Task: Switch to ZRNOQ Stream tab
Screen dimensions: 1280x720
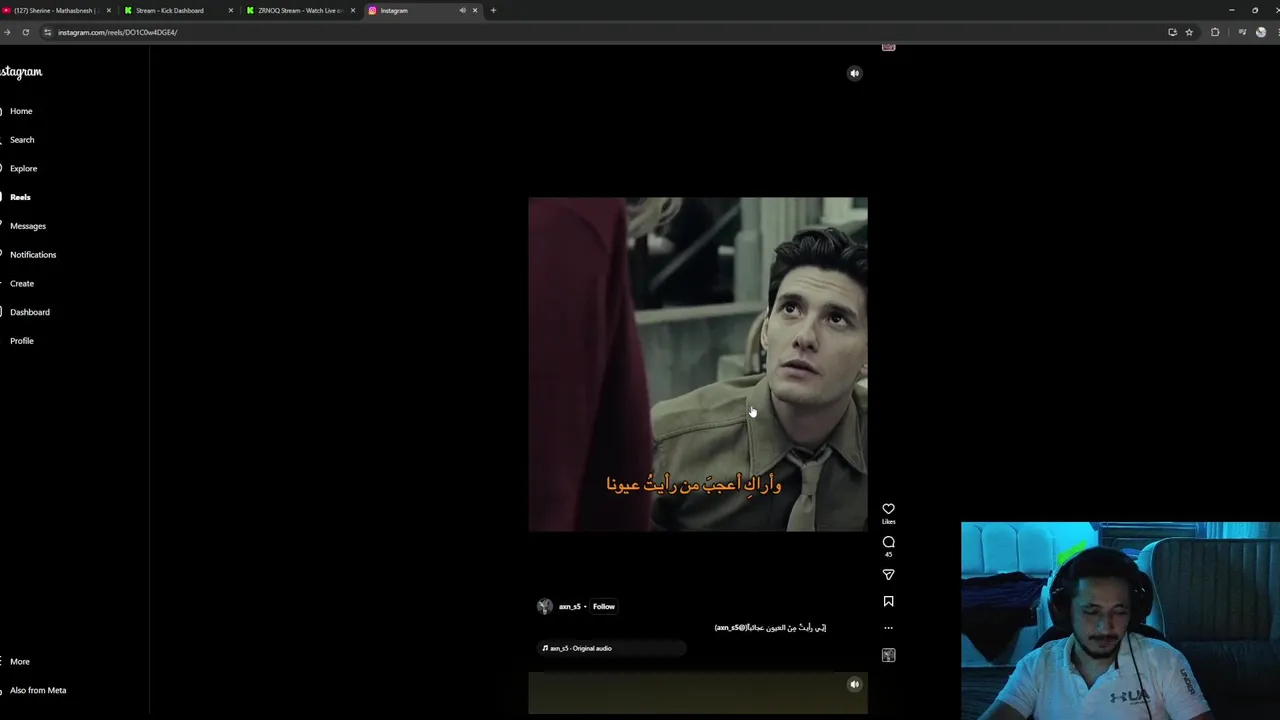Action: tap(298, 10)
